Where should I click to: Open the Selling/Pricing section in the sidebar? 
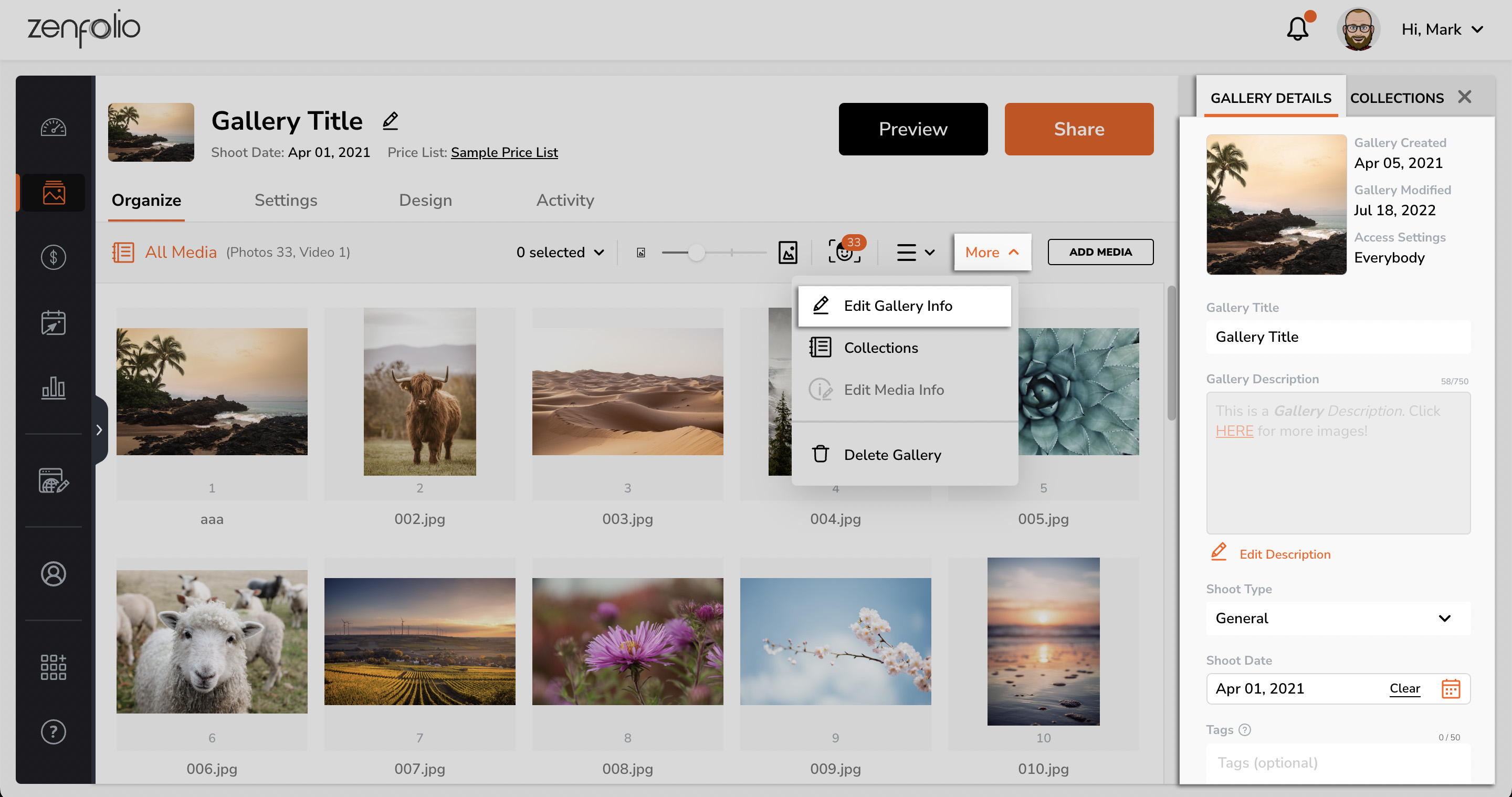pos(54,256)
